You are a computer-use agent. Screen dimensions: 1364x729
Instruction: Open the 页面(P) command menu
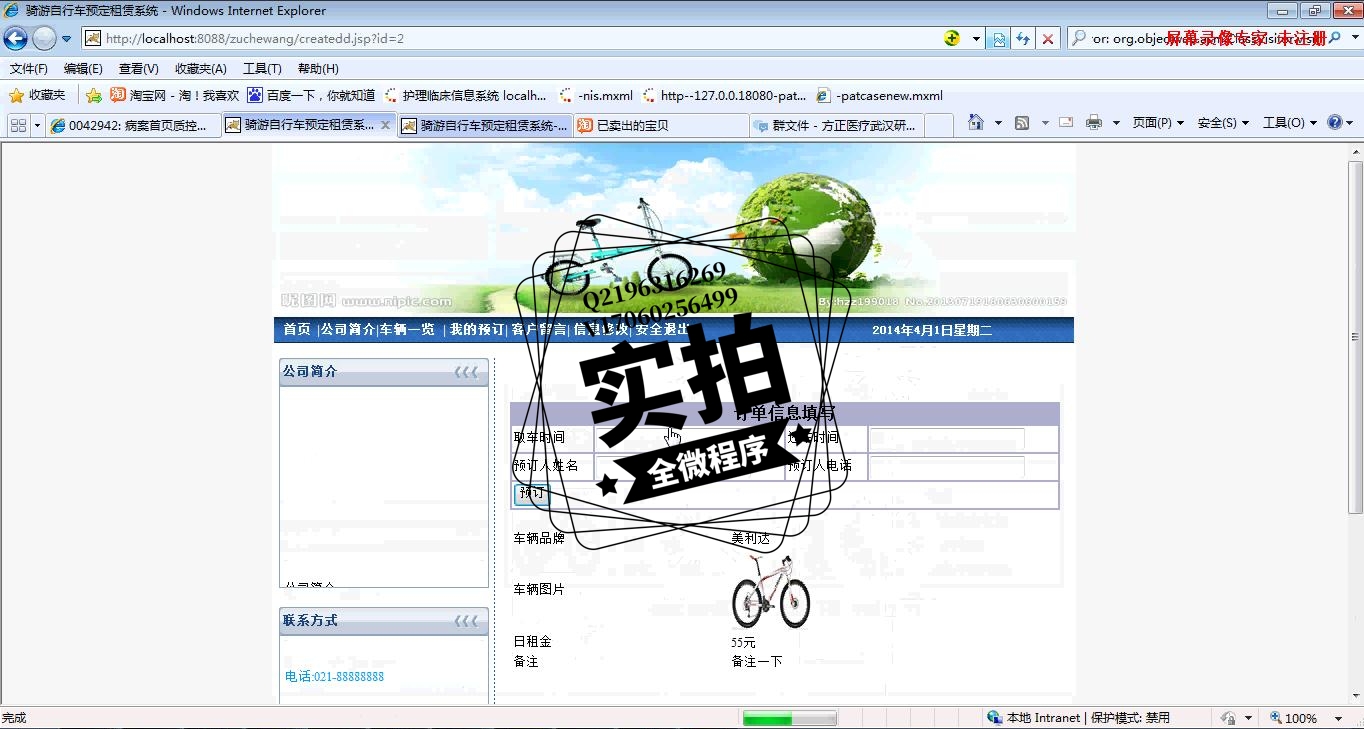[1158, 123]
